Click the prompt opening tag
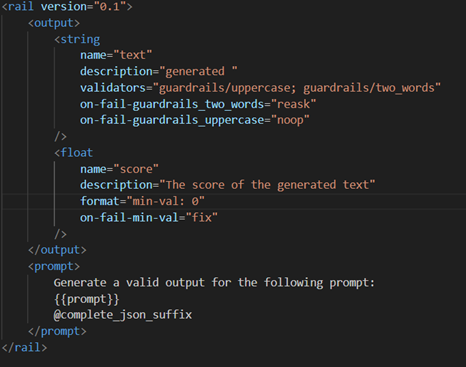The image size is (466, 367). tap(54, 266)
